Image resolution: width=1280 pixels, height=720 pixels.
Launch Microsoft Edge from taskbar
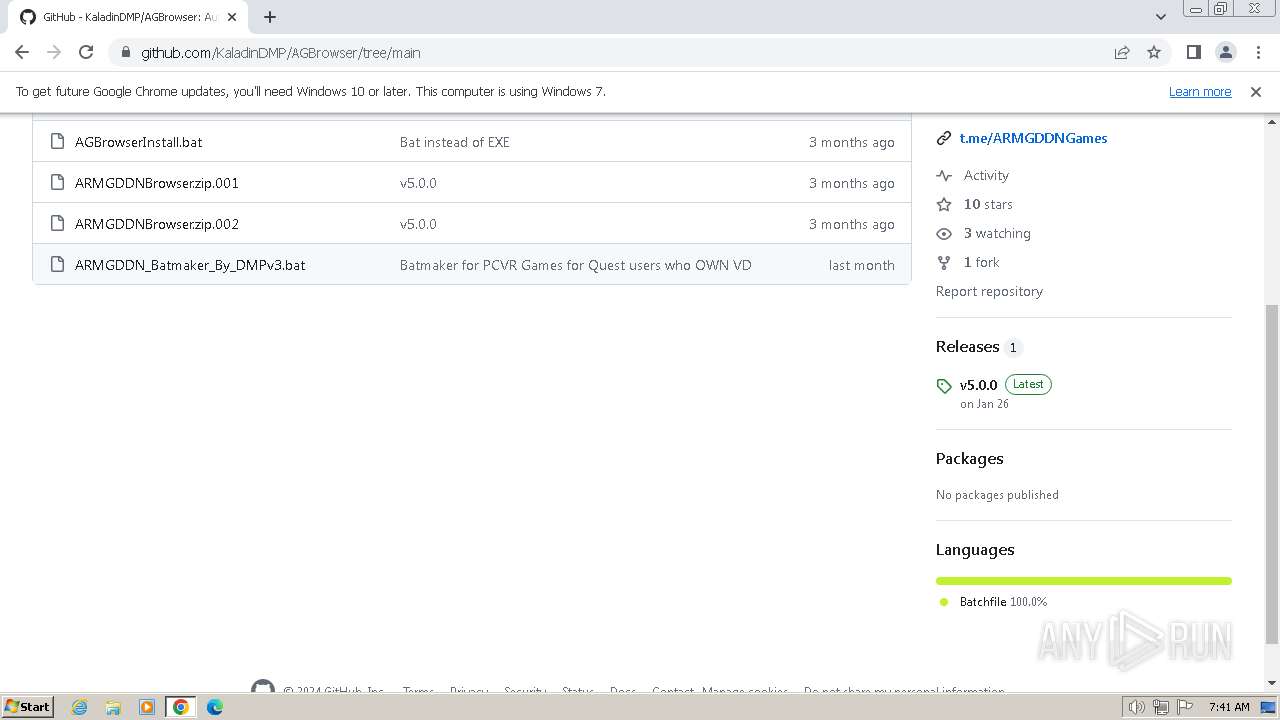[214, 706]
